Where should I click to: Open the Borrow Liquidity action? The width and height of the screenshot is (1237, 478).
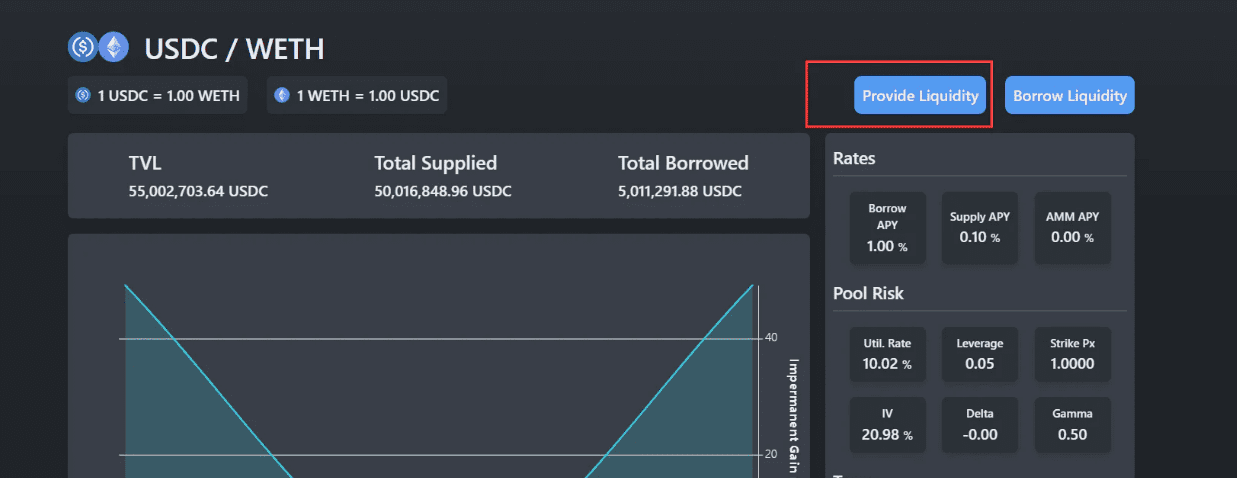point(1070,96)
